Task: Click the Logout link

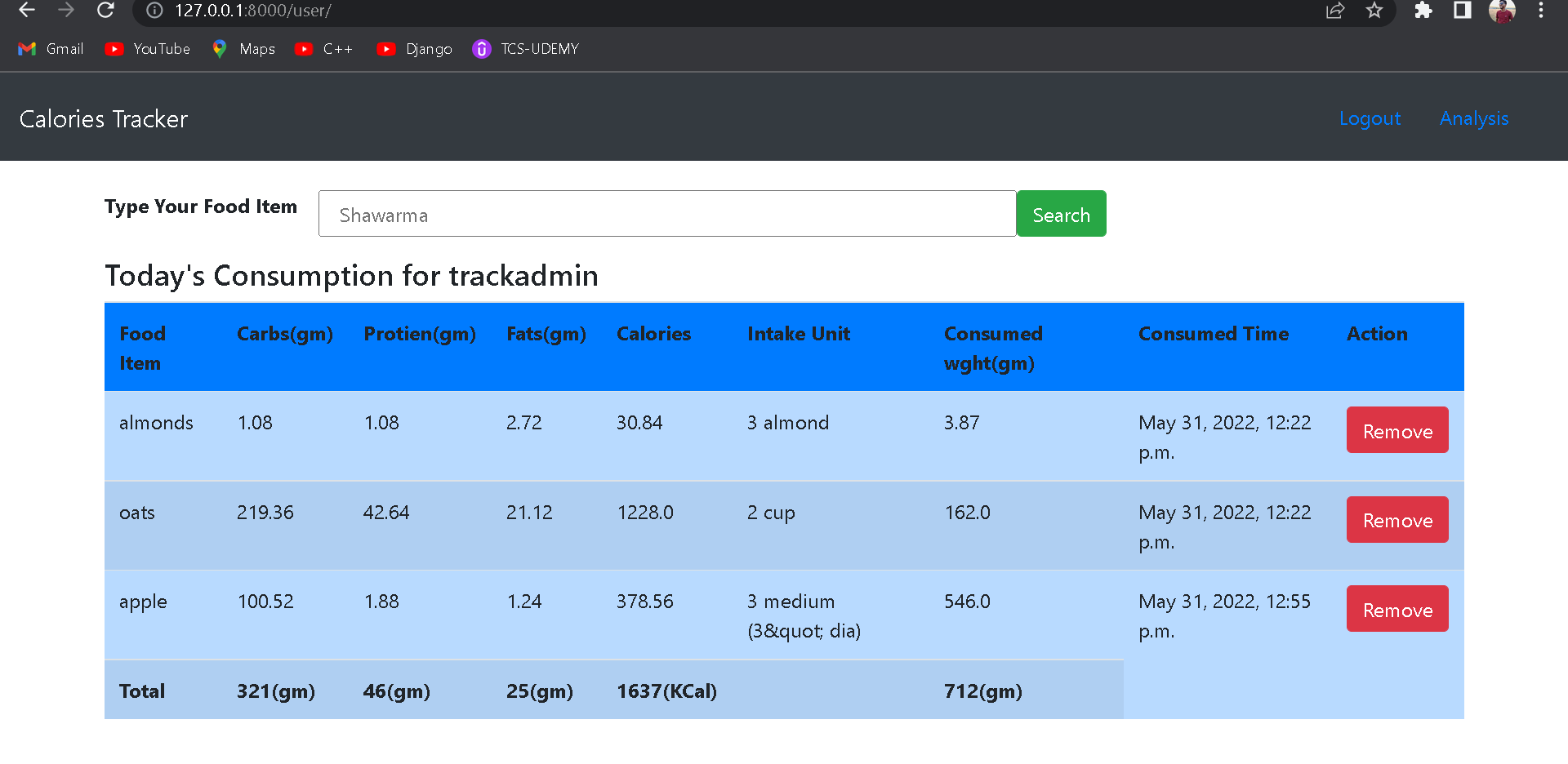Action: coord(1370,118)
